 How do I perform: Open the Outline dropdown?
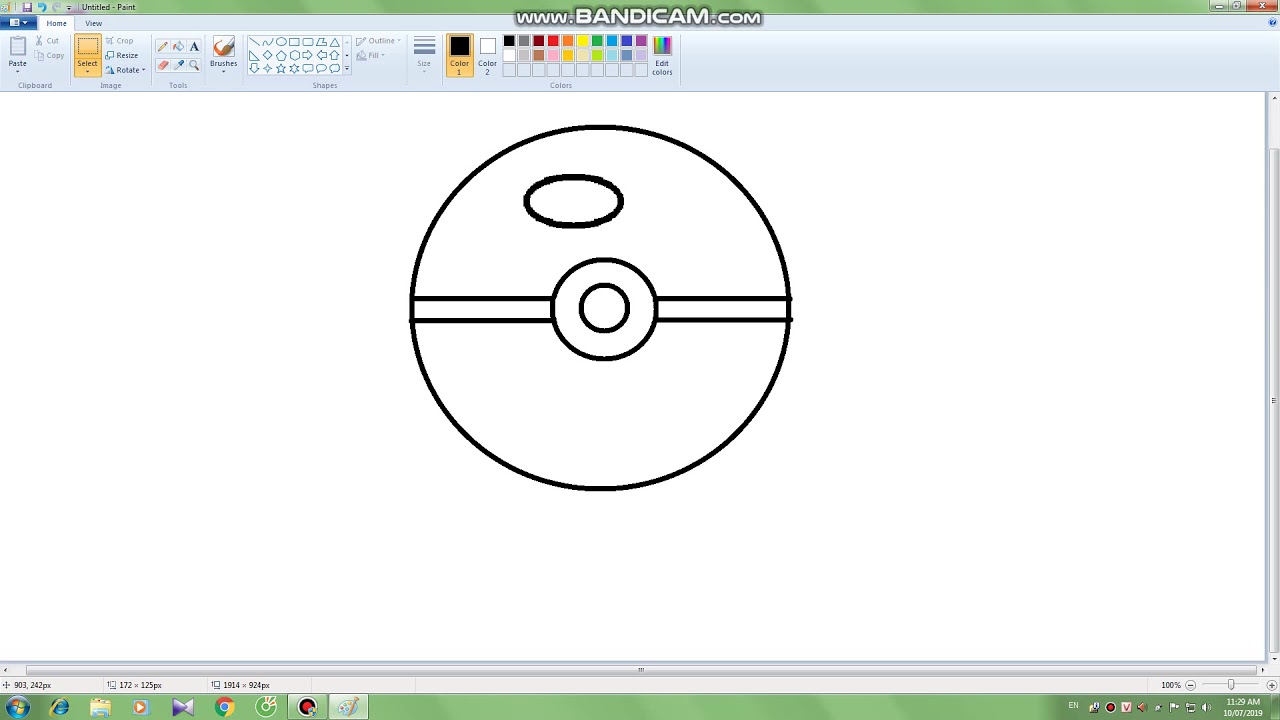(378, 41)
